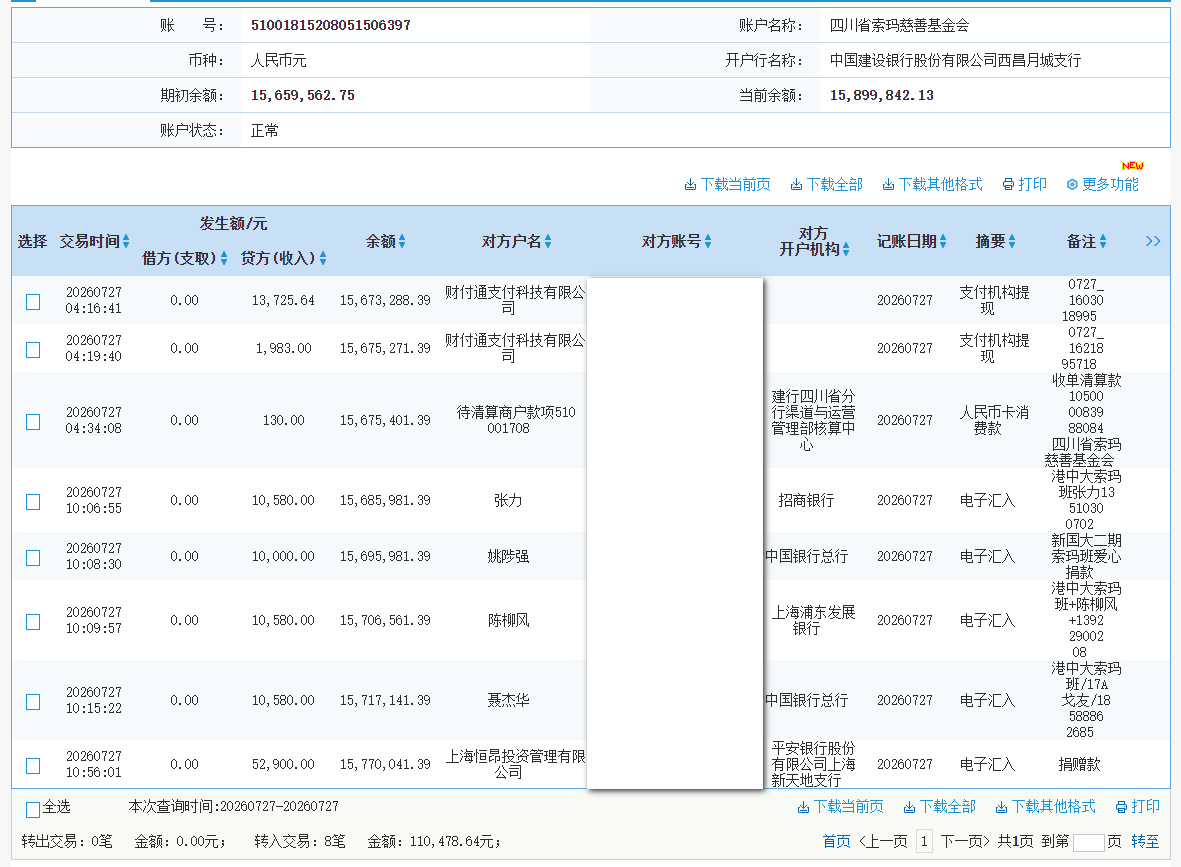Select row with time 04:19:40
Image resolution: width=1181 pixels, height=867 pixels.
point(33,350)
